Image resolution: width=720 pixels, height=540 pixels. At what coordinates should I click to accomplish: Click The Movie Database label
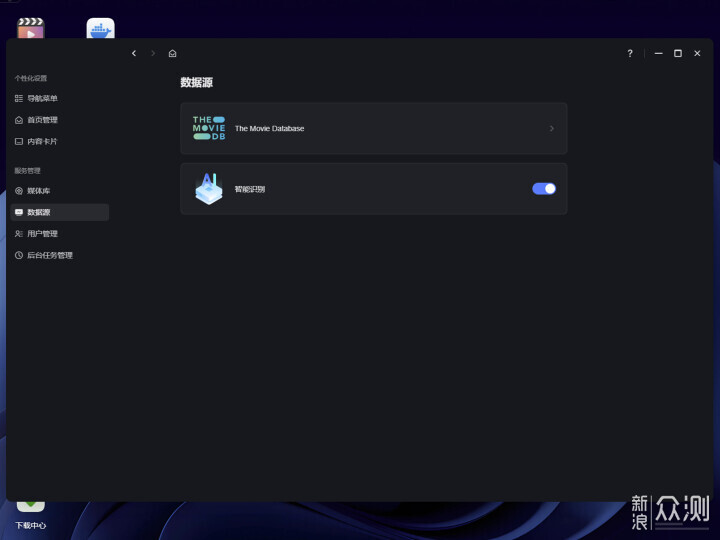tap(270, 129)
